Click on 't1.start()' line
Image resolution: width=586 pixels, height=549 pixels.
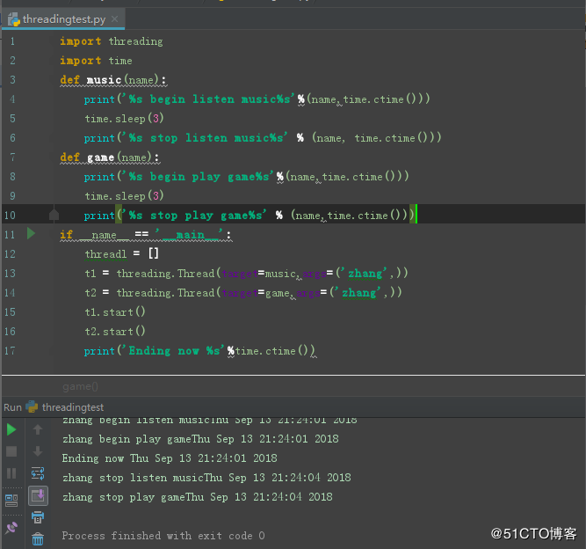coord(115,312)
